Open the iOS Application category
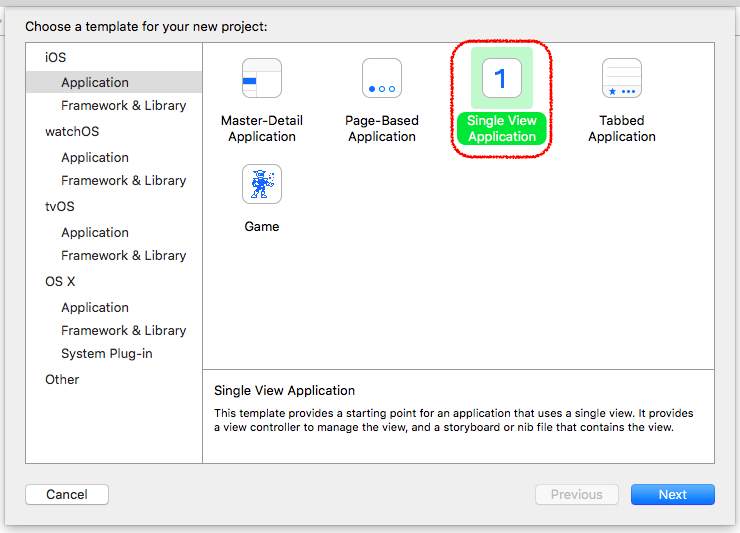The width and height of the screenshot is (740, 533). point(114,82)
